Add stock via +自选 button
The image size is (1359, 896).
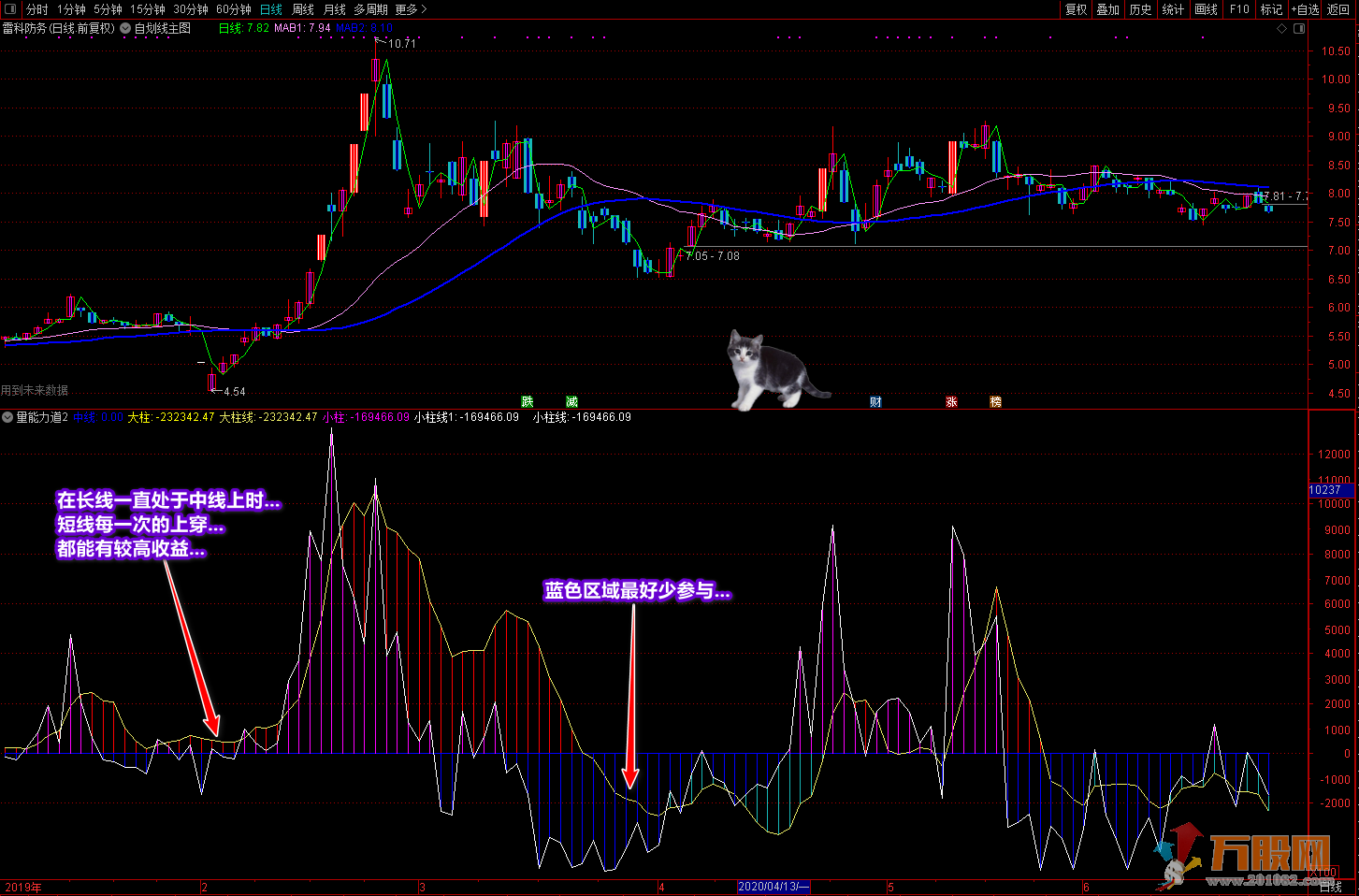click(x=1306, y=9)
